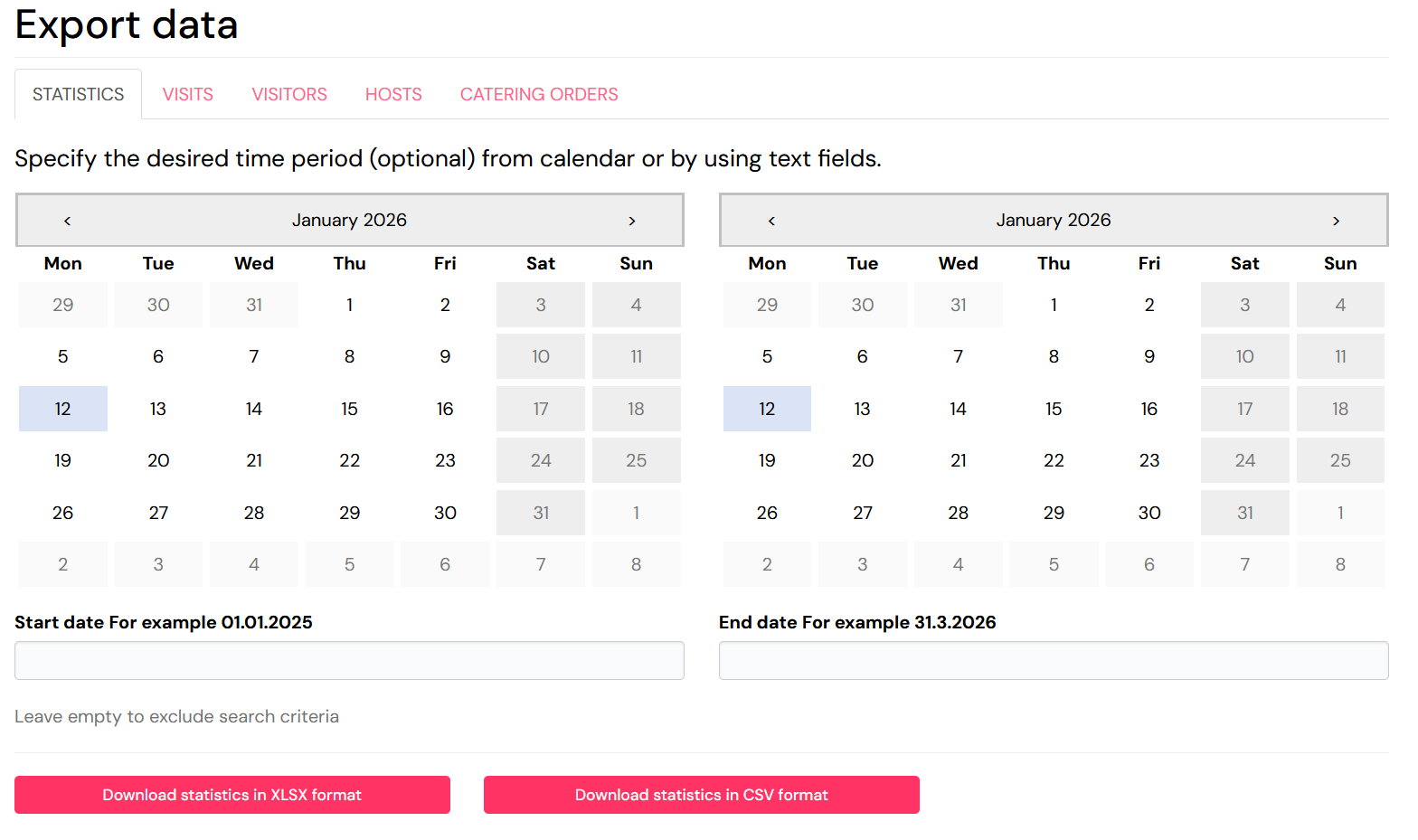Go to next month in start calendar
The image size is (1418, 840).
tap(631, 221)
